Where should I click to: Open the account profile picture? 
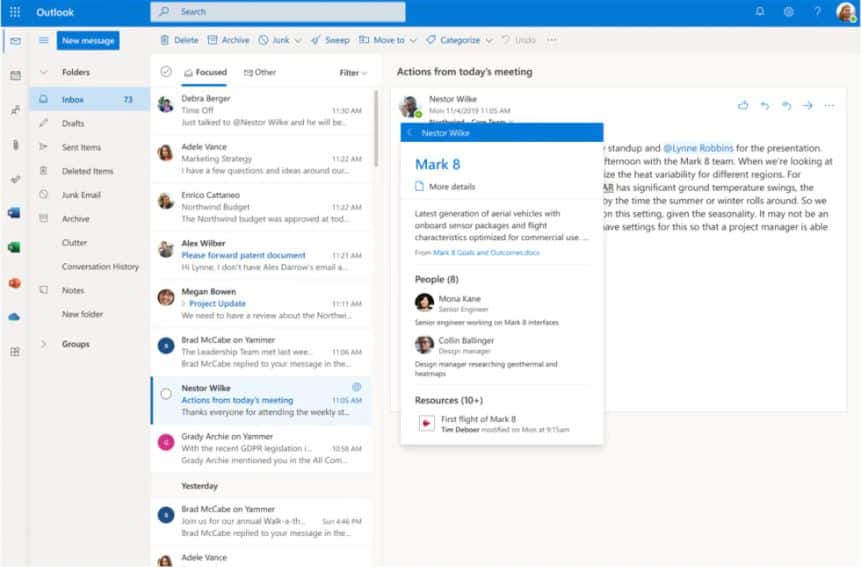(x=846, y=12)
